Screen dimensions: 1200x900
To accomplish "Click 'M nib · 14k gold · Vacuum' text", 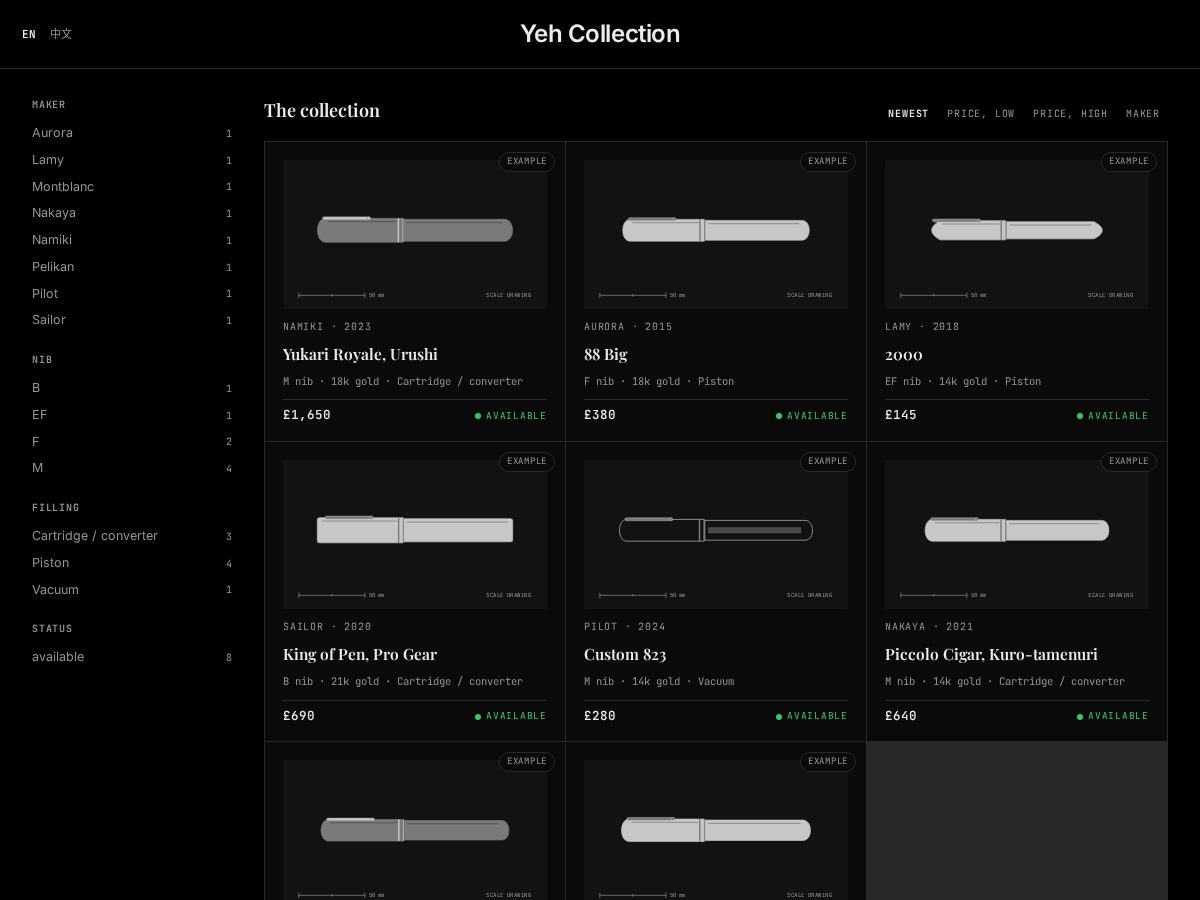I will [659, 682].
